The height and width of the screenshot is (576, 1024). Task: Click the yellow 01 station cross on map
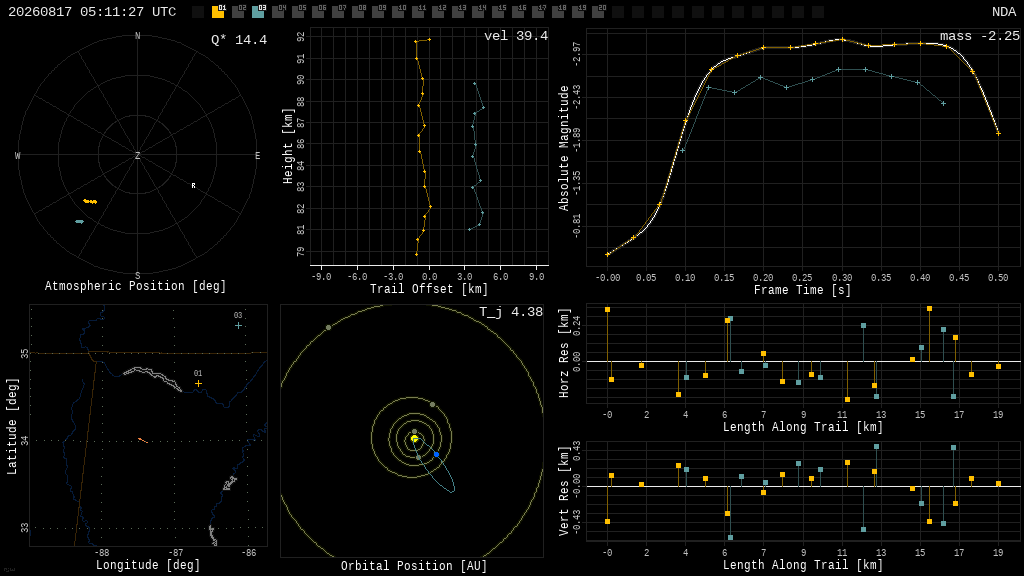point(199,383)
